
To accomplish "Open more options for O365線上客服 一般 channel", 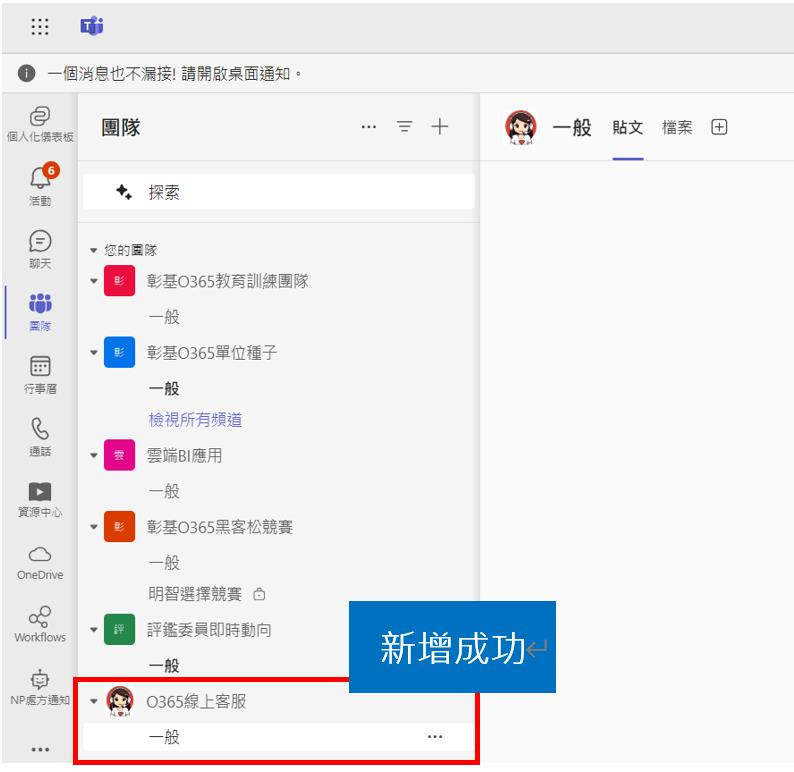I will 434,737.
